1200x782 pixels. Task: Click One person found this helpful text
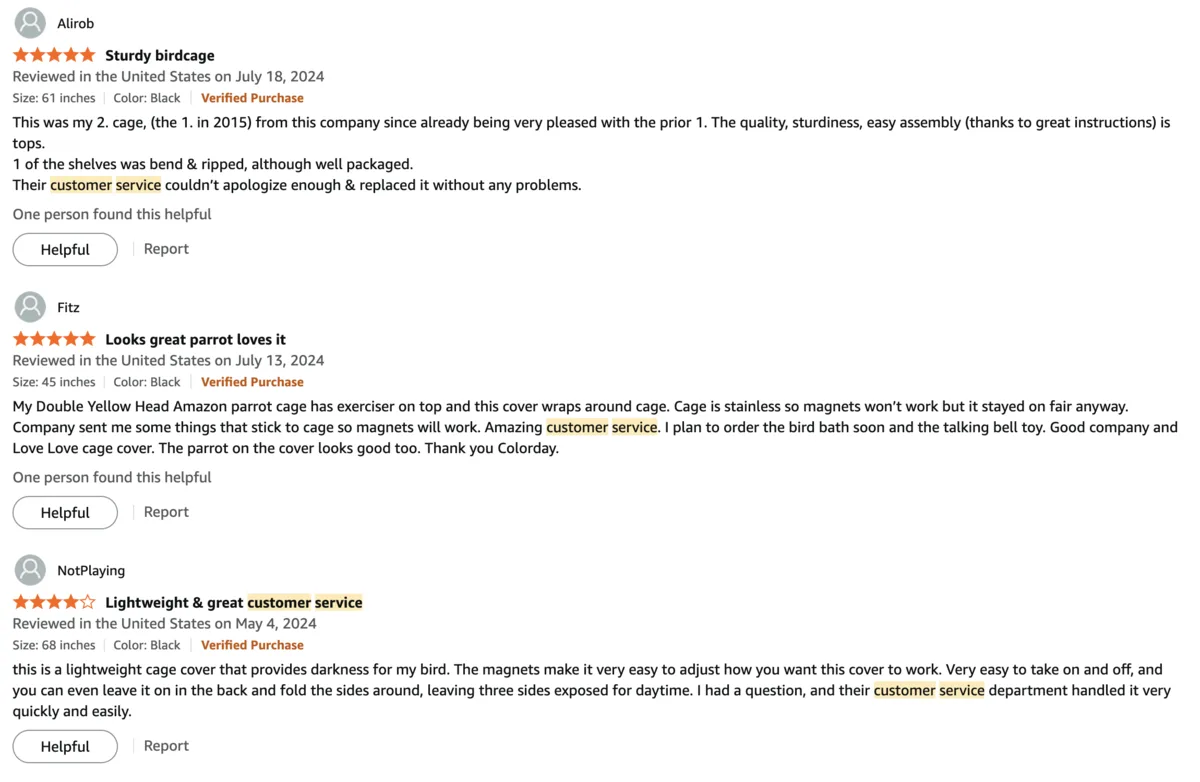(111, 213)
